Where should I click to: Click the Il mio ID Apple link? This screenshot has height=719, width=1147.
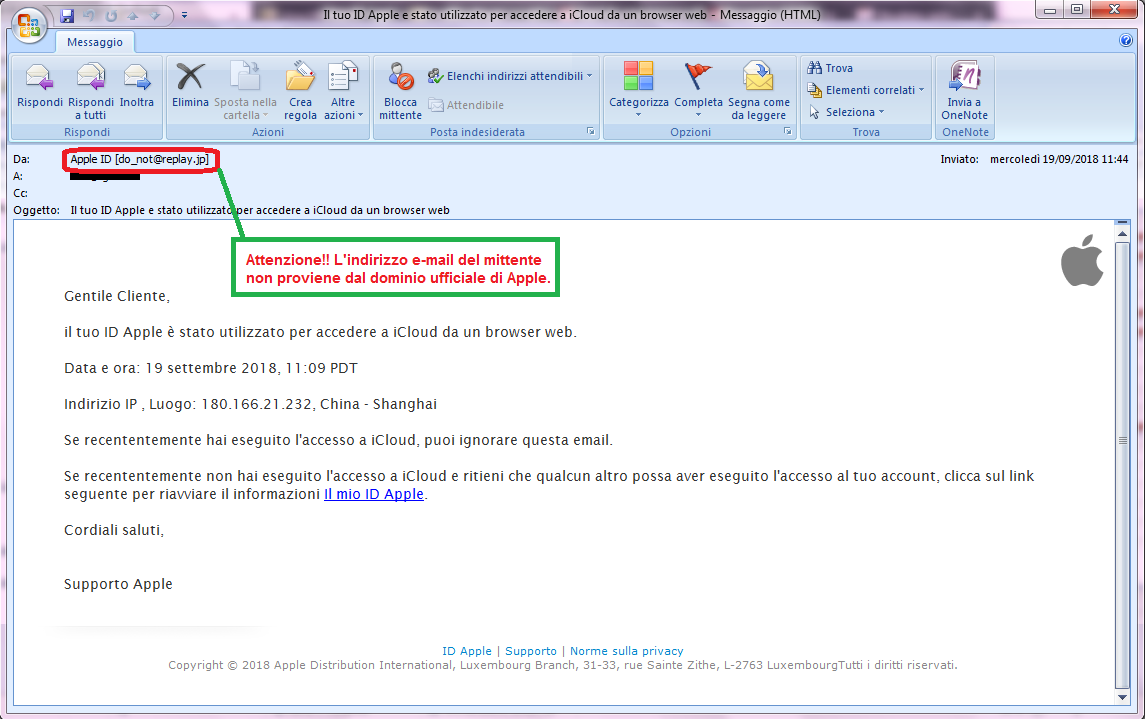click(x=374, y=494)
